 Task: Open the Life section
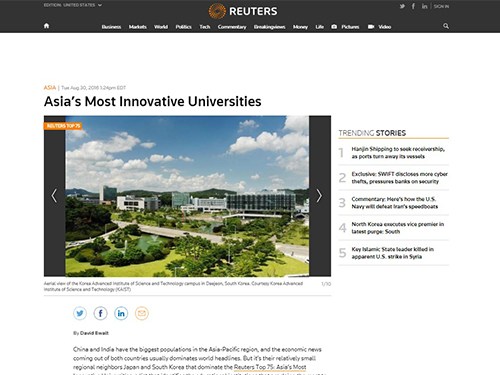(x=320, y=27)
